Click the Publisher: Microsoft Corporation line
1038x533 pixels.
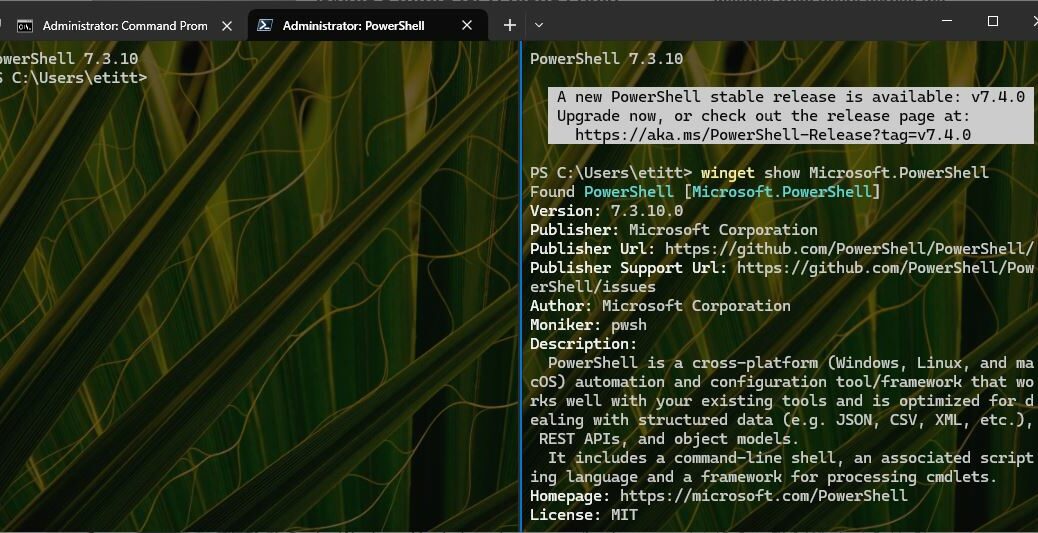pos(674,230)
